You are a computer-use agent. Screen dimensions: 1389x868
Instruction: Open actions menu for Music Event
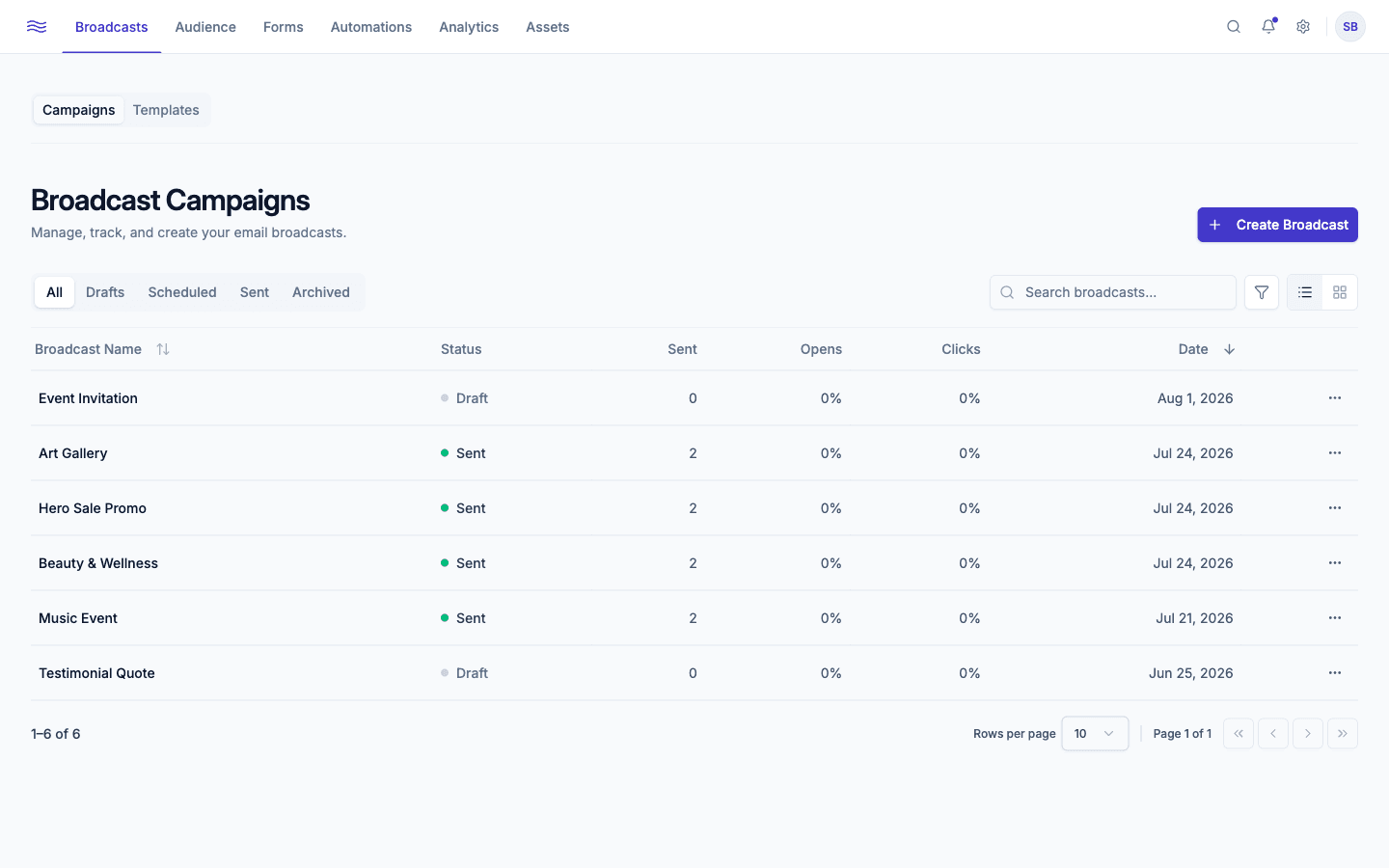click(x=1335, y=618)
